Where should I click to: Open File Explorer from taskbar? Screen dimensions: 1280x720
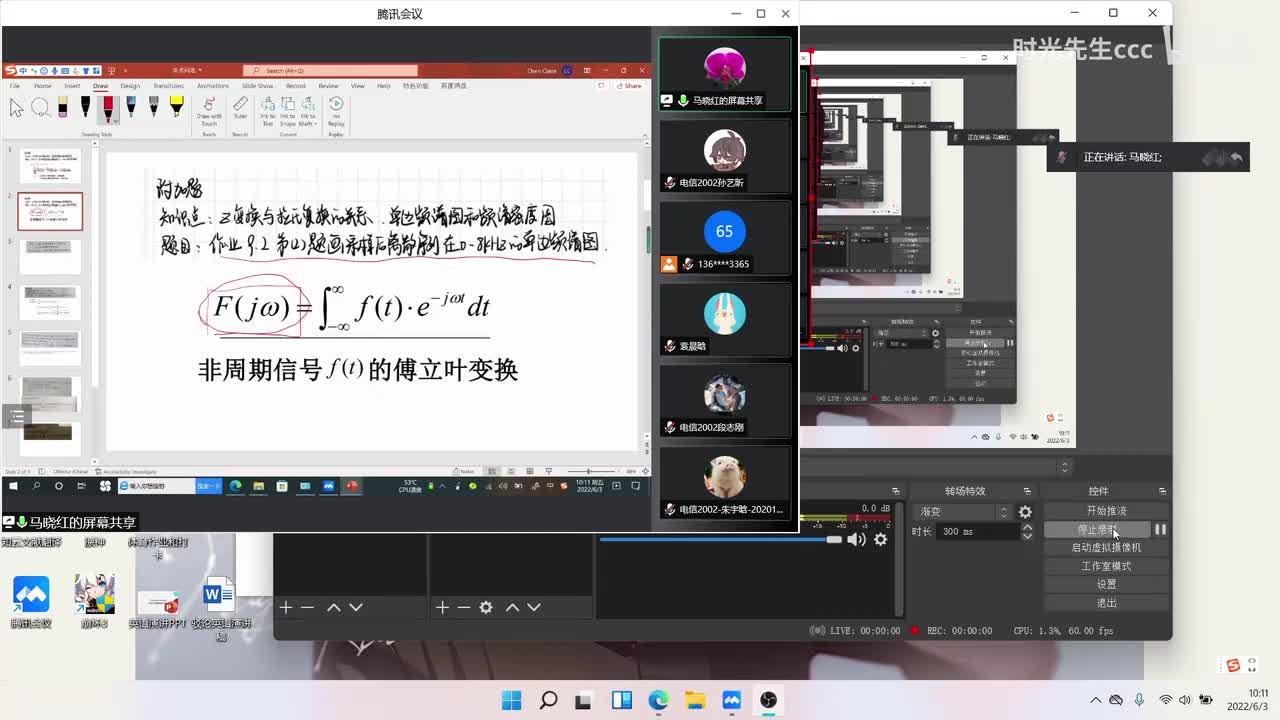[695, 700]
